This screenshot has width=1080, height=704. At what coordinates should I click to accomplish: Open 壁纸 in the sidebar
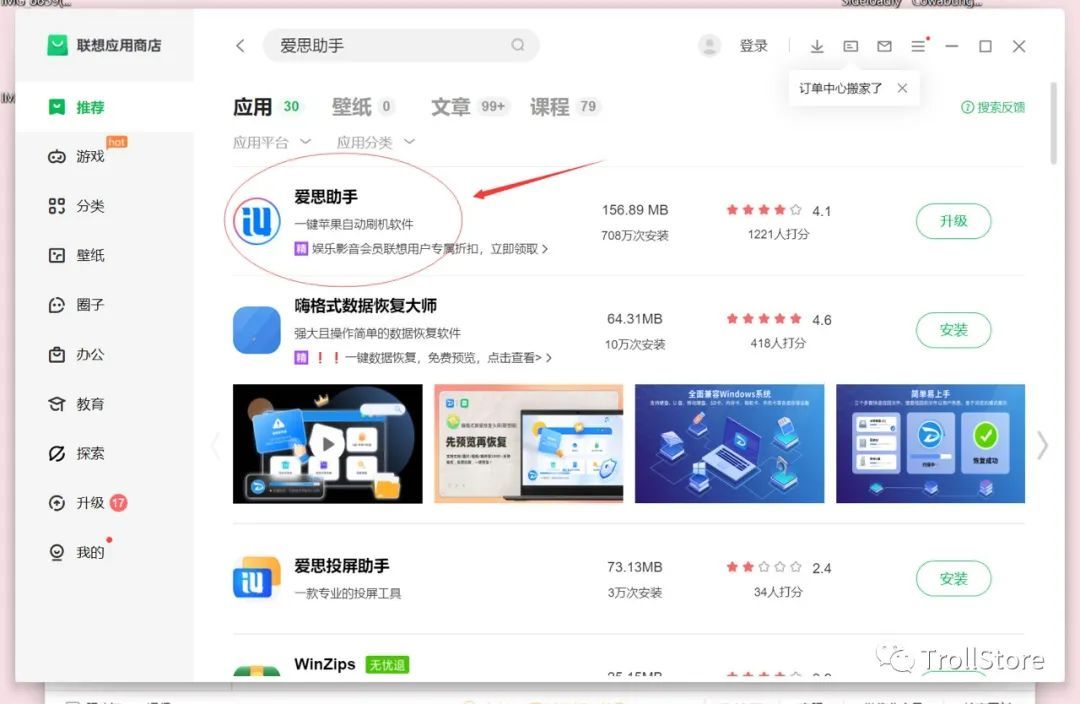pyautogui.click(x=105, y=256)
